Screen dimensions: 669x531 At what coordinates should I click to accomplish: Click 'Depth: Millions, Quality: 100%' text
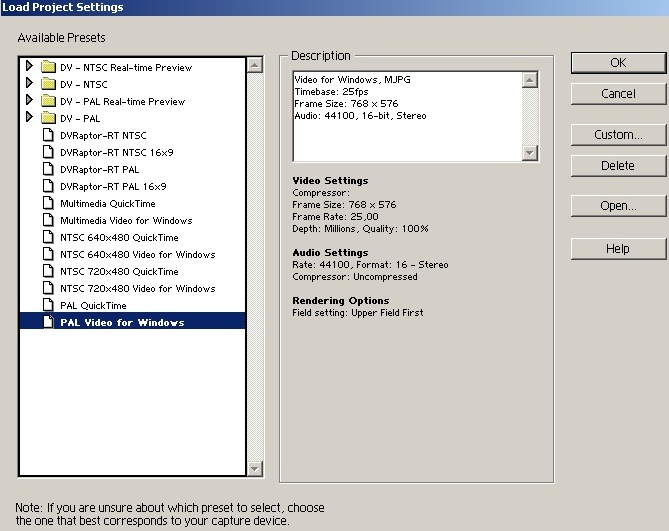click(361, 229)
